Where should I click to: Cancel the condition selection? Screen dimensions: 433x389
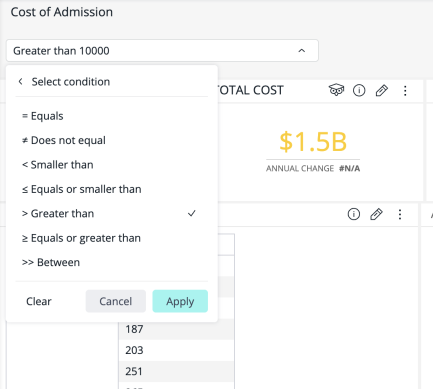(x=116, y=301)
